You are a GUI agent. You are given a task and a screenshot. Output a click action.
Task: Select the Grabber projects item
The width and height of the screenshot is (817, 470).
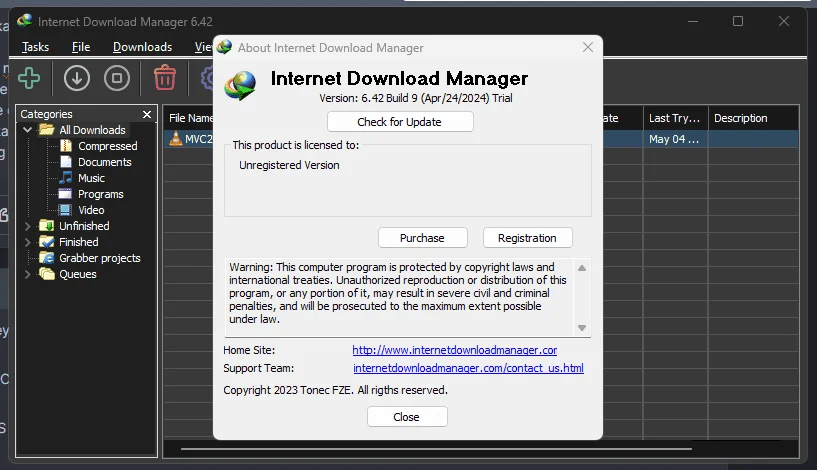tap(100, 258)
